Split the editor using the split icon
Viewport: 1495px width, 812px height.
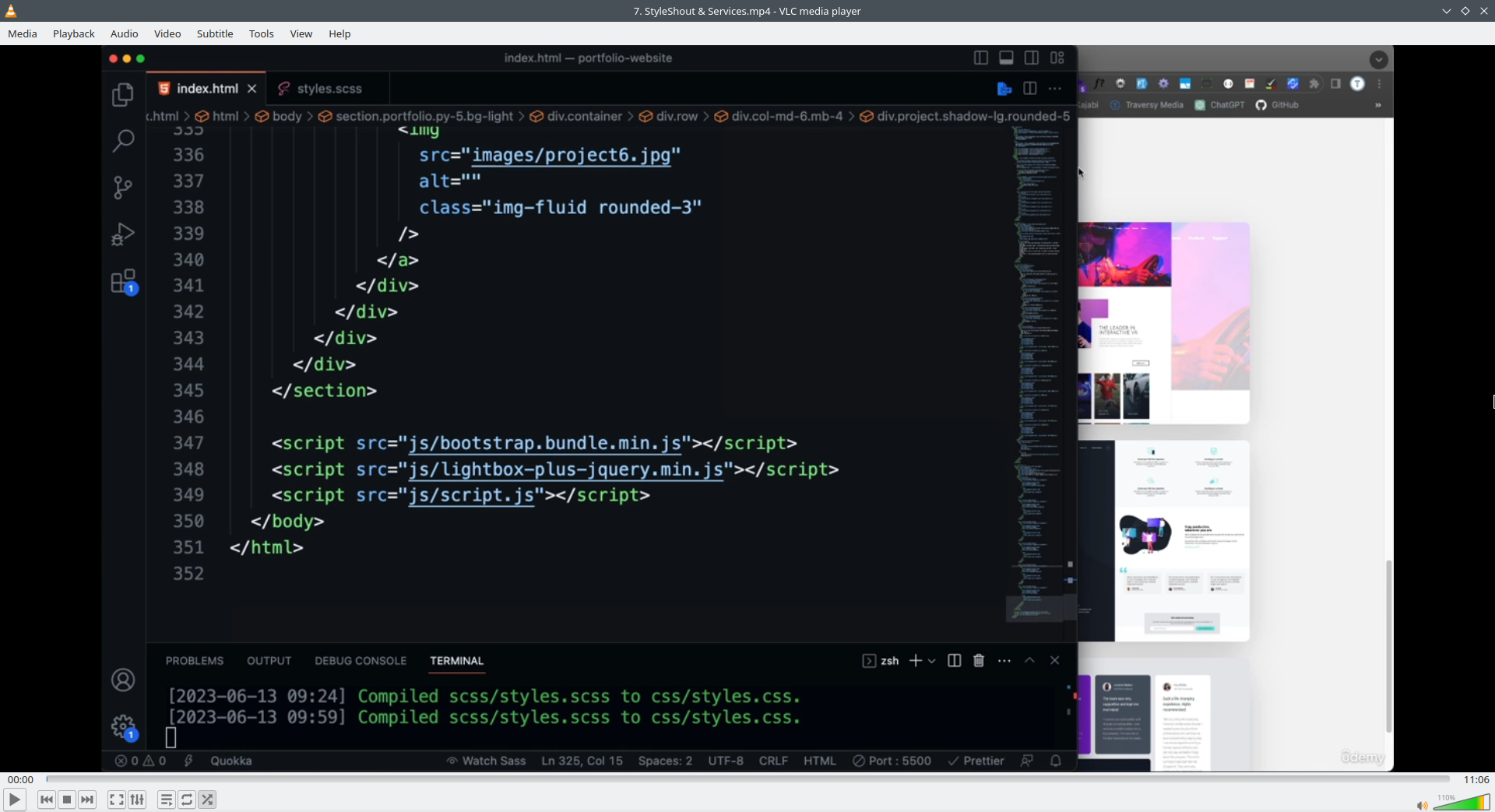click(x=1029, y=89)
